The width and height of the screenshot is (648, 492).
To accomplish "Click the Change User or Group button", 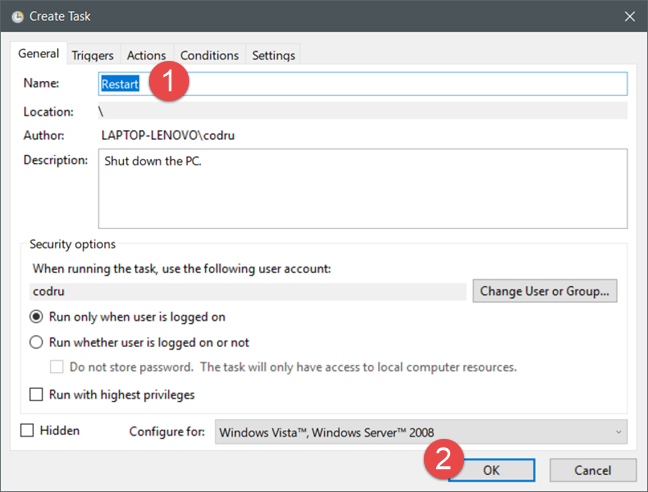I will click(545, 291).
